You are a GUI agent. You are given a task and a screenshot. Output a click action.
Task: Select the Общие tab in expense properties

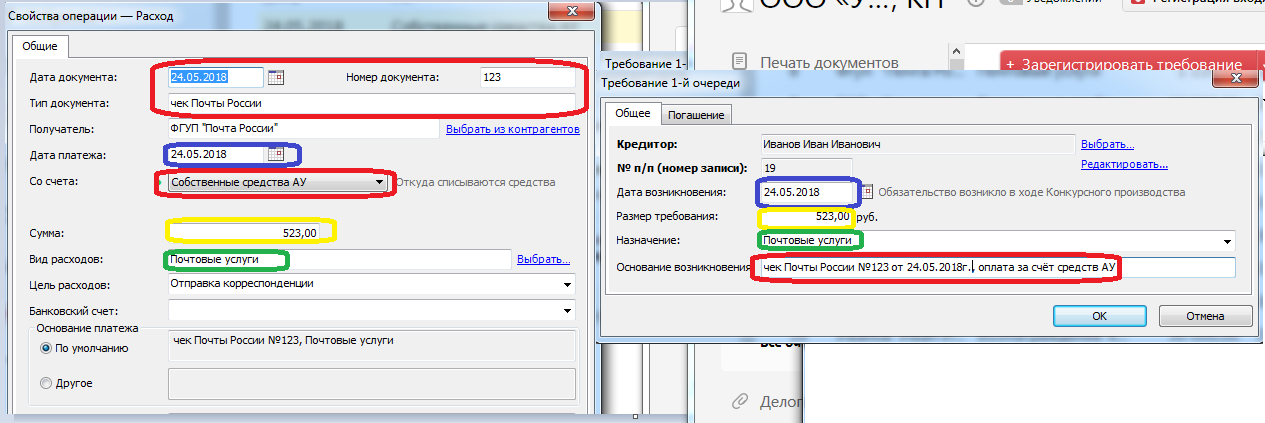(40, 46)
